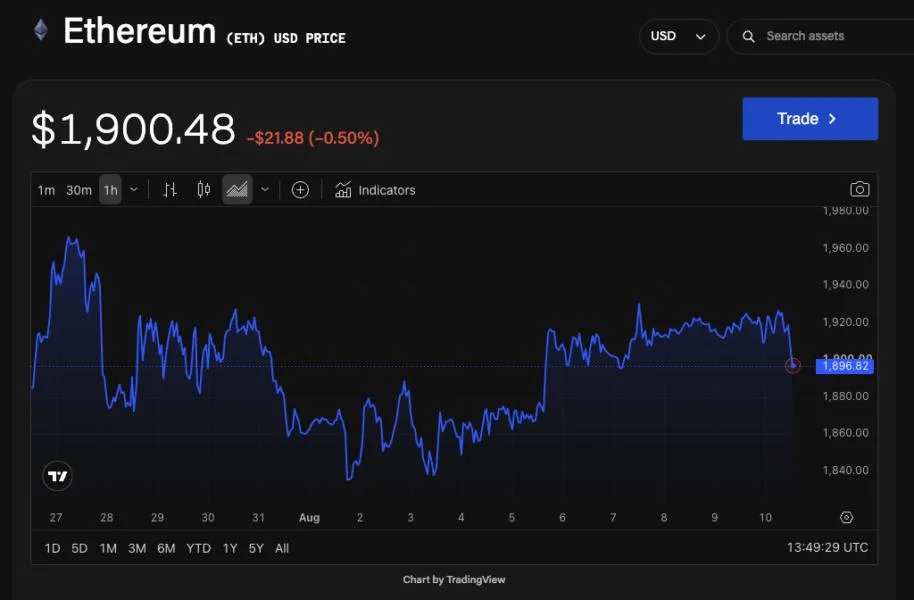Select the 1M date range

point(108,548)
